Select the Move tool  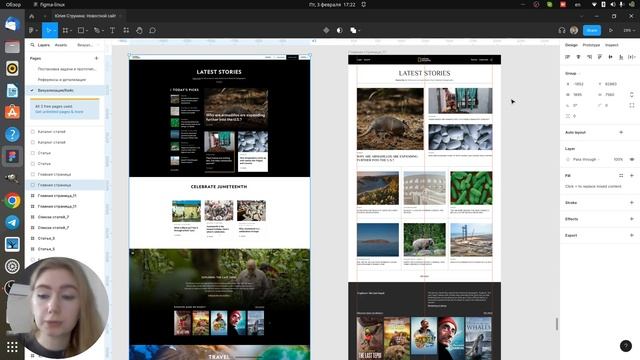click(x=48, y=30)
